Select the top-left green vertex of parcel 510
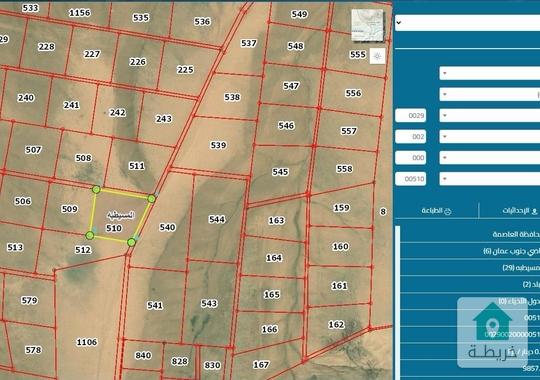Viewport: 540px width, 380px height. [x=96, y=189]
